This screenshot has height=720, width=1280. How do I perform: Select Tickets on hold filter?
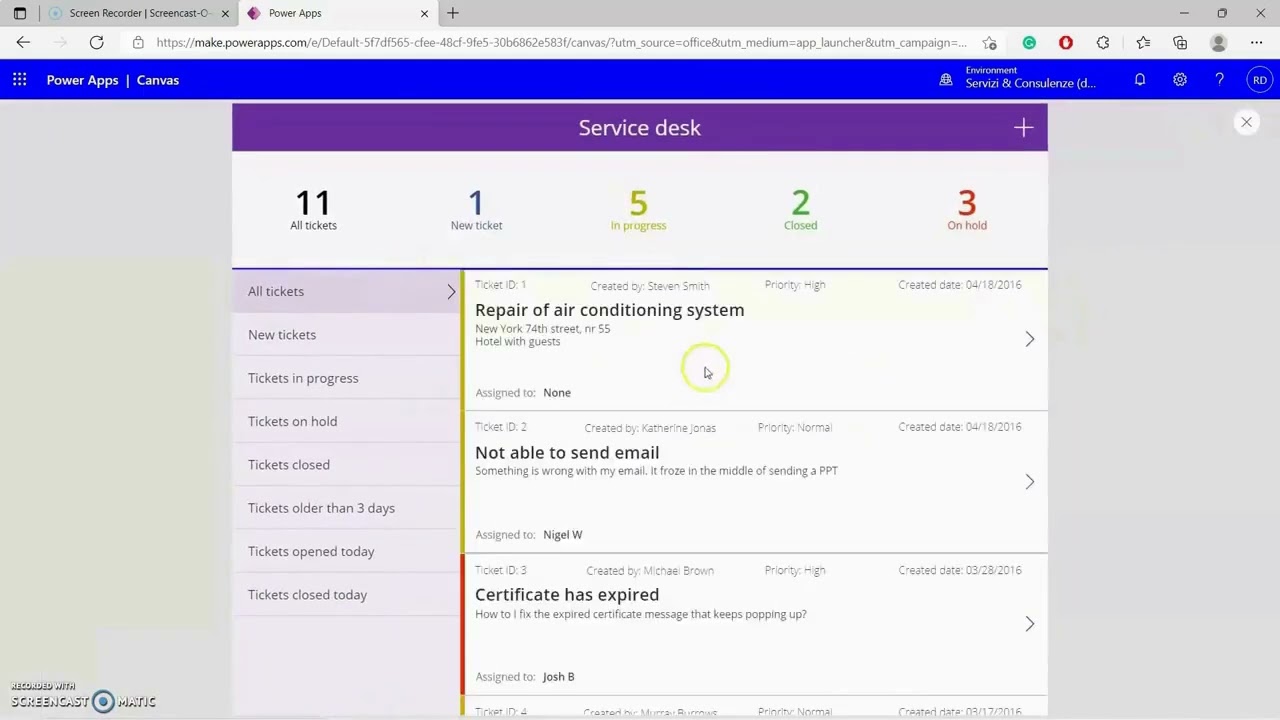346,421
